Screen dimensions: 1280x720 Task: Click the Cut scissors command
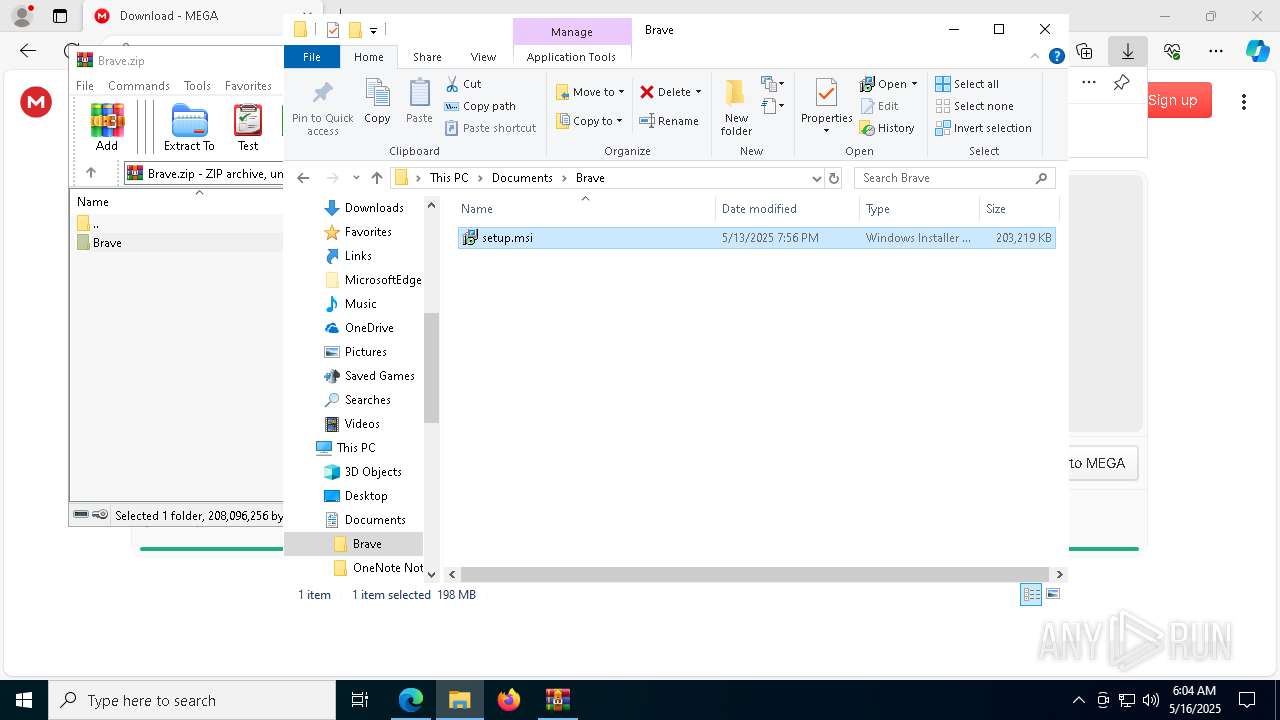coord(463,84)
